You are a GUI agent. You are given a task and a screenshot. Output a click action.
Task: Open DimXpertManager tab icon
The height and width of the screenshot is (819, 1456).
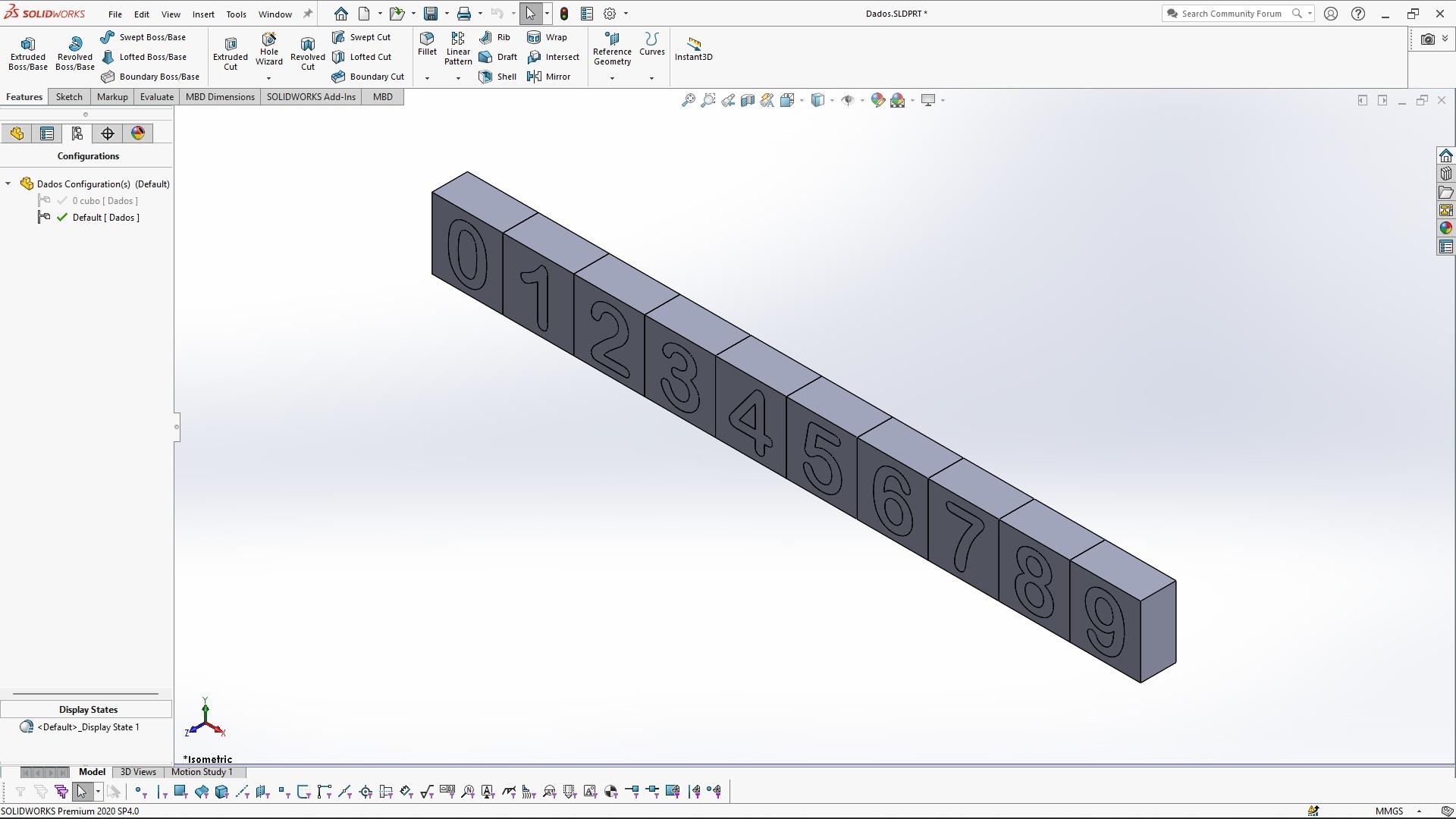tap(108, 133)
